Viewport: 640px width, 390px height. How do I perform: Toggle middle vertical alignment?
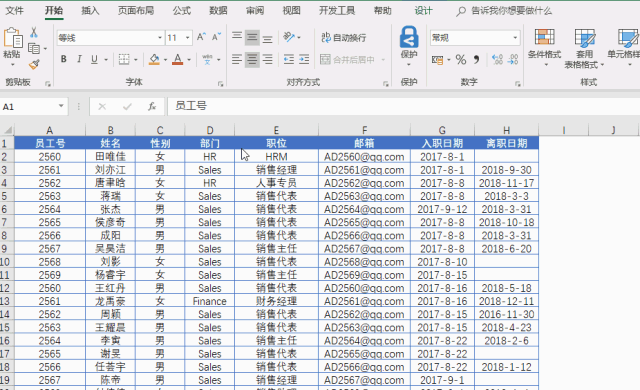coord(252,38)
